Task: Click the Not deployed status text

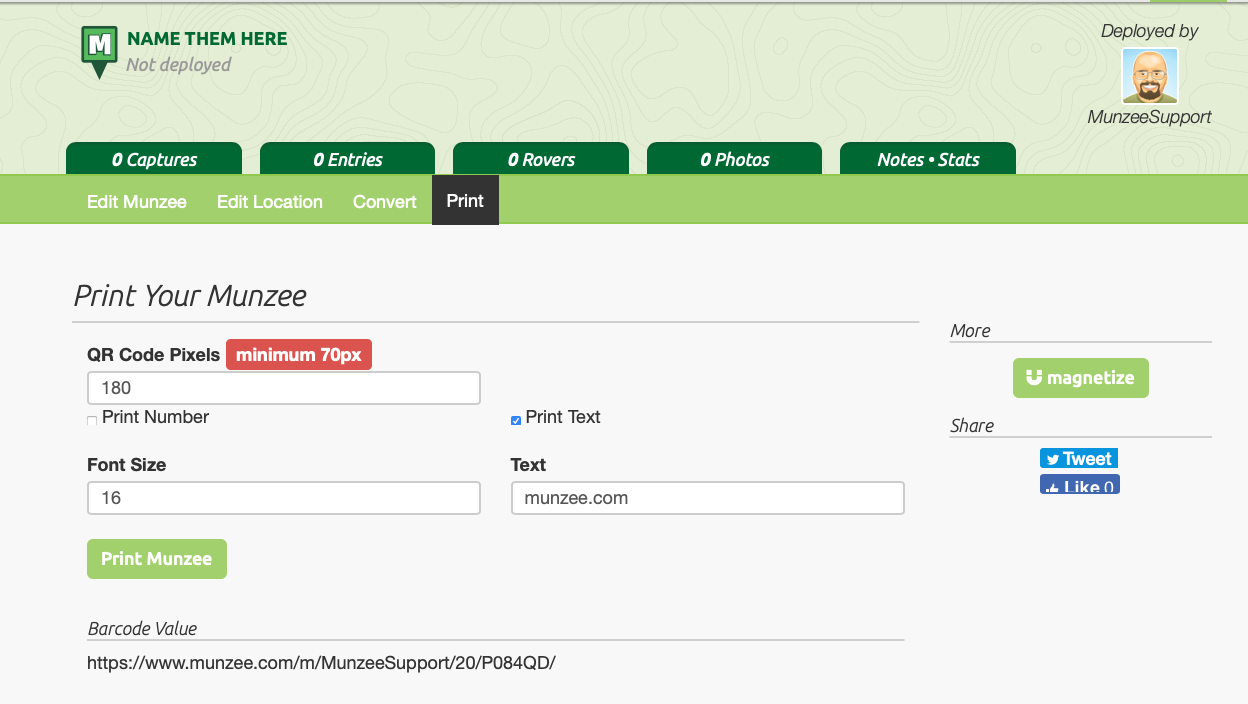Action: click(178, 65)
